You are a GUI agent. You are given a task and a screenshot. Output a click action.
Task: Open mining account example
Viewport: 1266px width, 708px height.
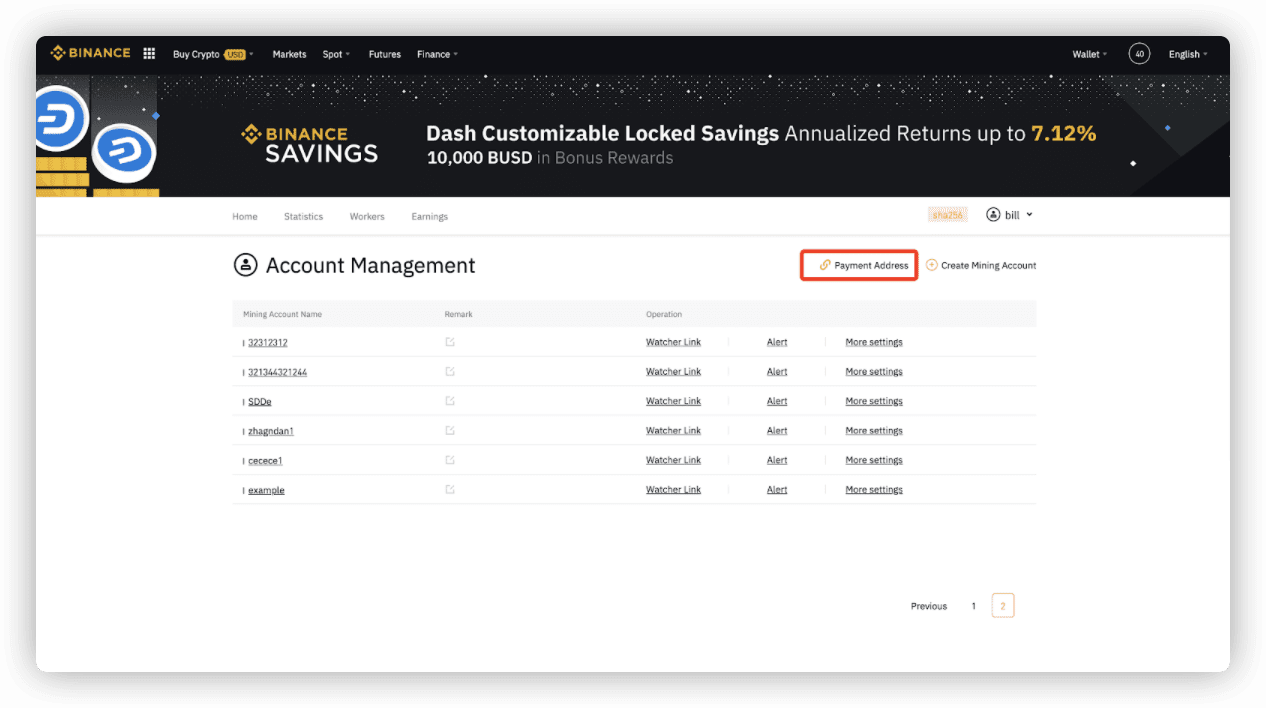click(266, 490)
